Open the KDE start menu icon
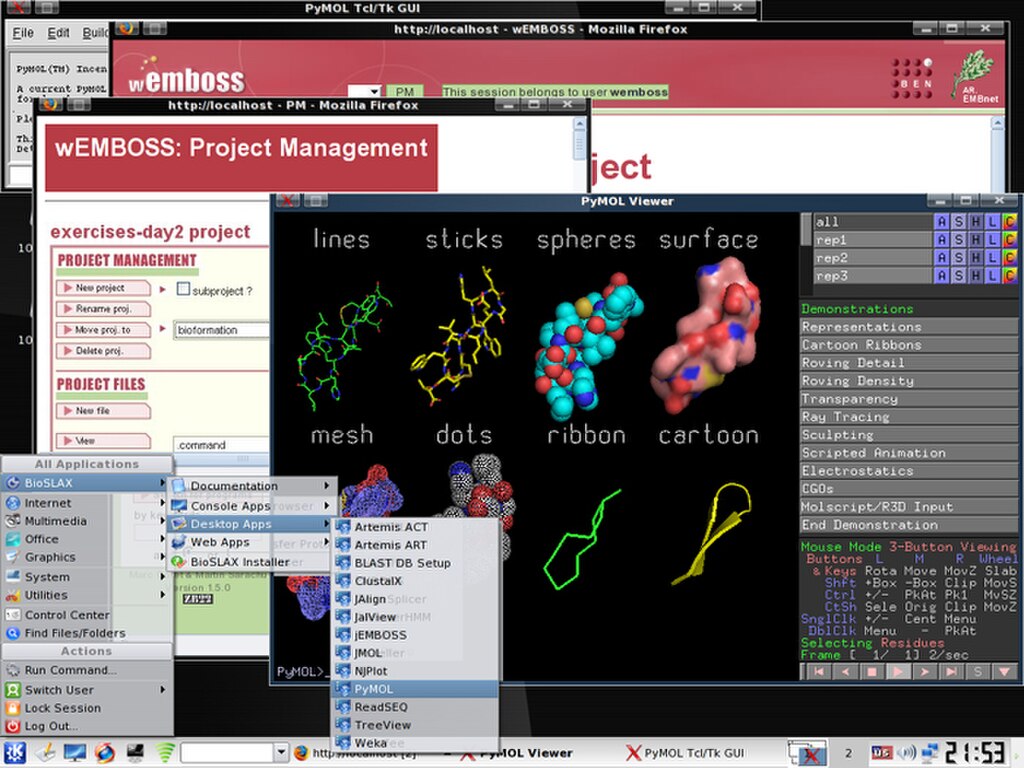 (x=15, y=752)
